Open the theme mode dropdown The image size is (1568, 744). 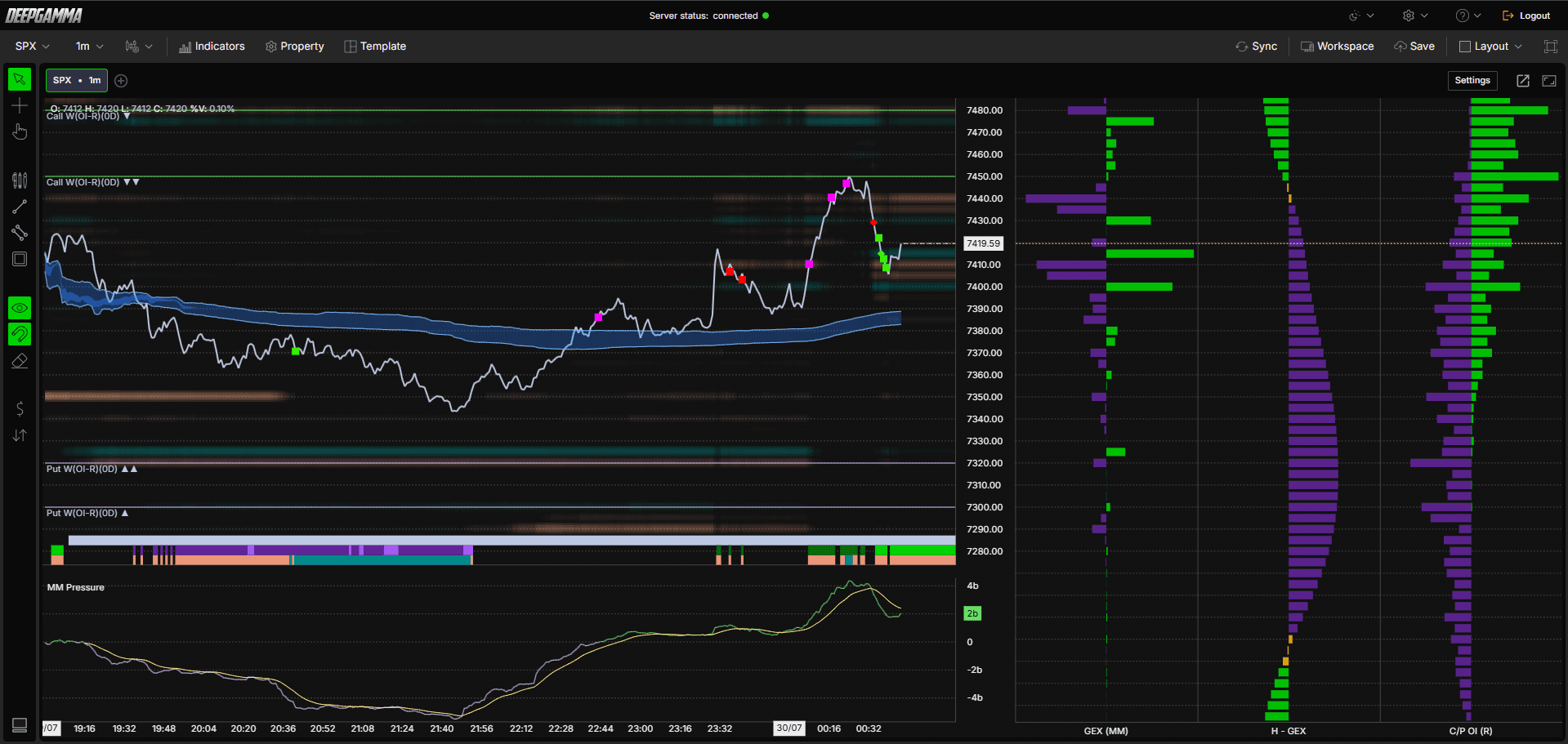pos(1361,16)
